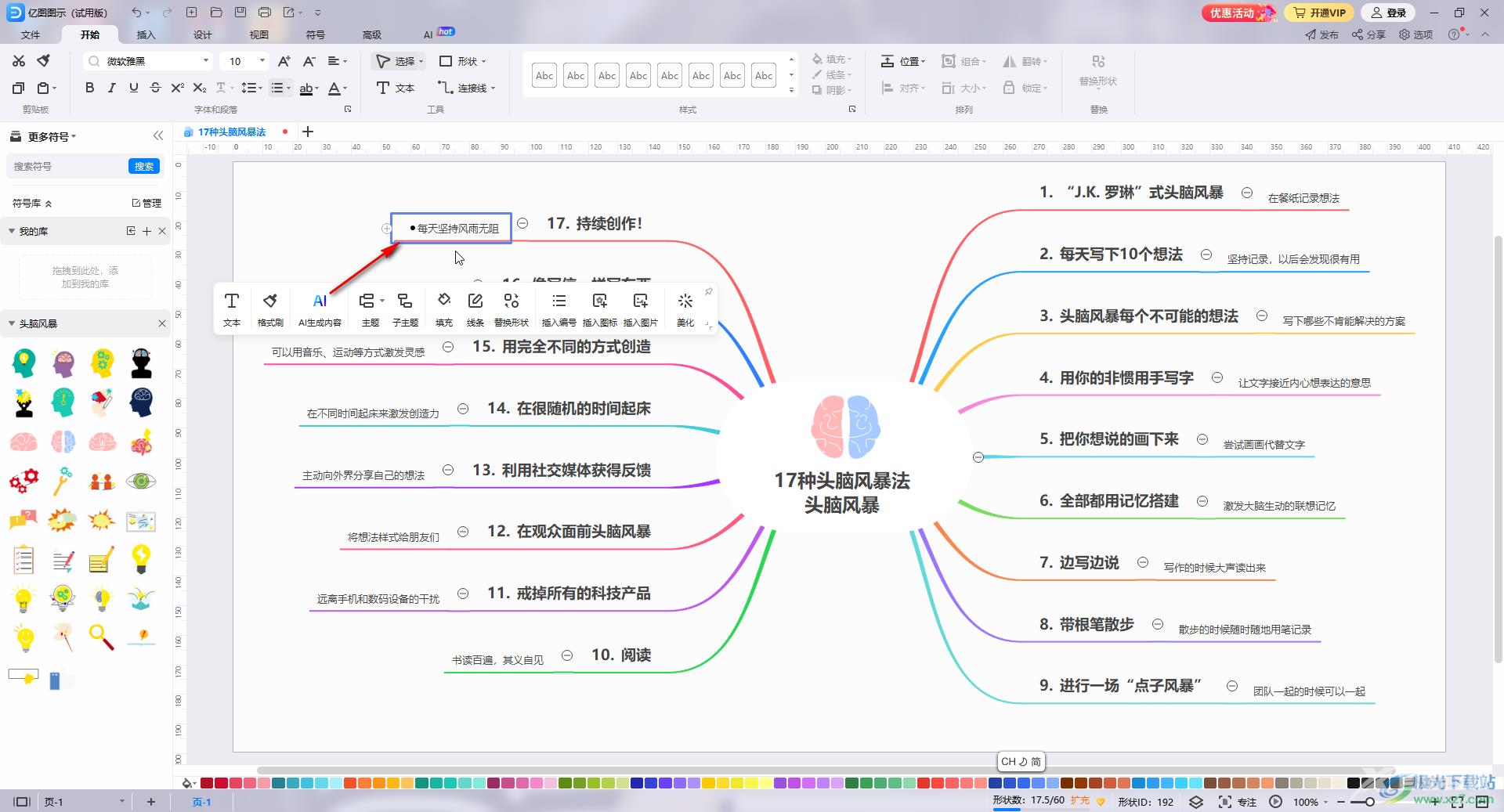Collapse the 我的库 section
Image resolution: width=1504 pixels, height=812 pixels.
[x=12, y=231]
